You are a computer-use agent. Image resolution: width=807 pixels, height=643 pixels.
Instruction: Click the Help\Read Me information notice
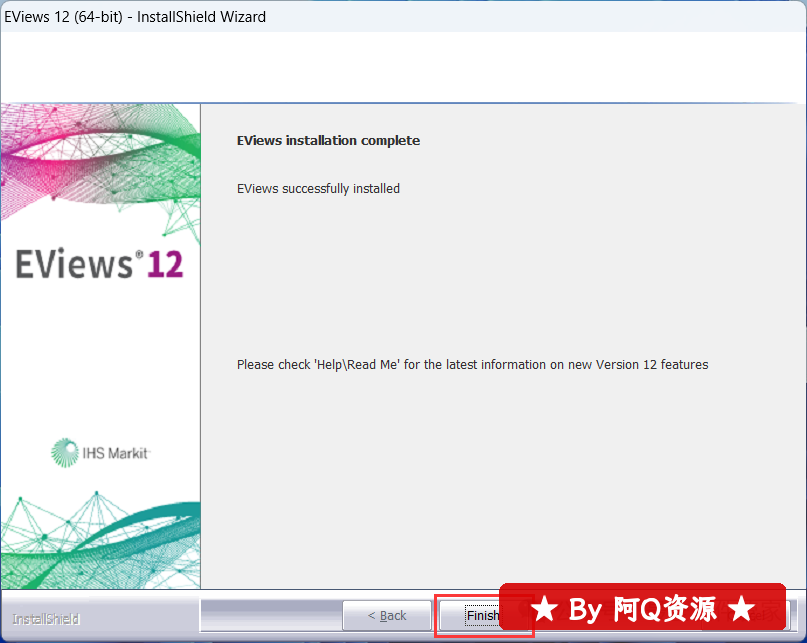pyautogui.click(x=472, y=365)
